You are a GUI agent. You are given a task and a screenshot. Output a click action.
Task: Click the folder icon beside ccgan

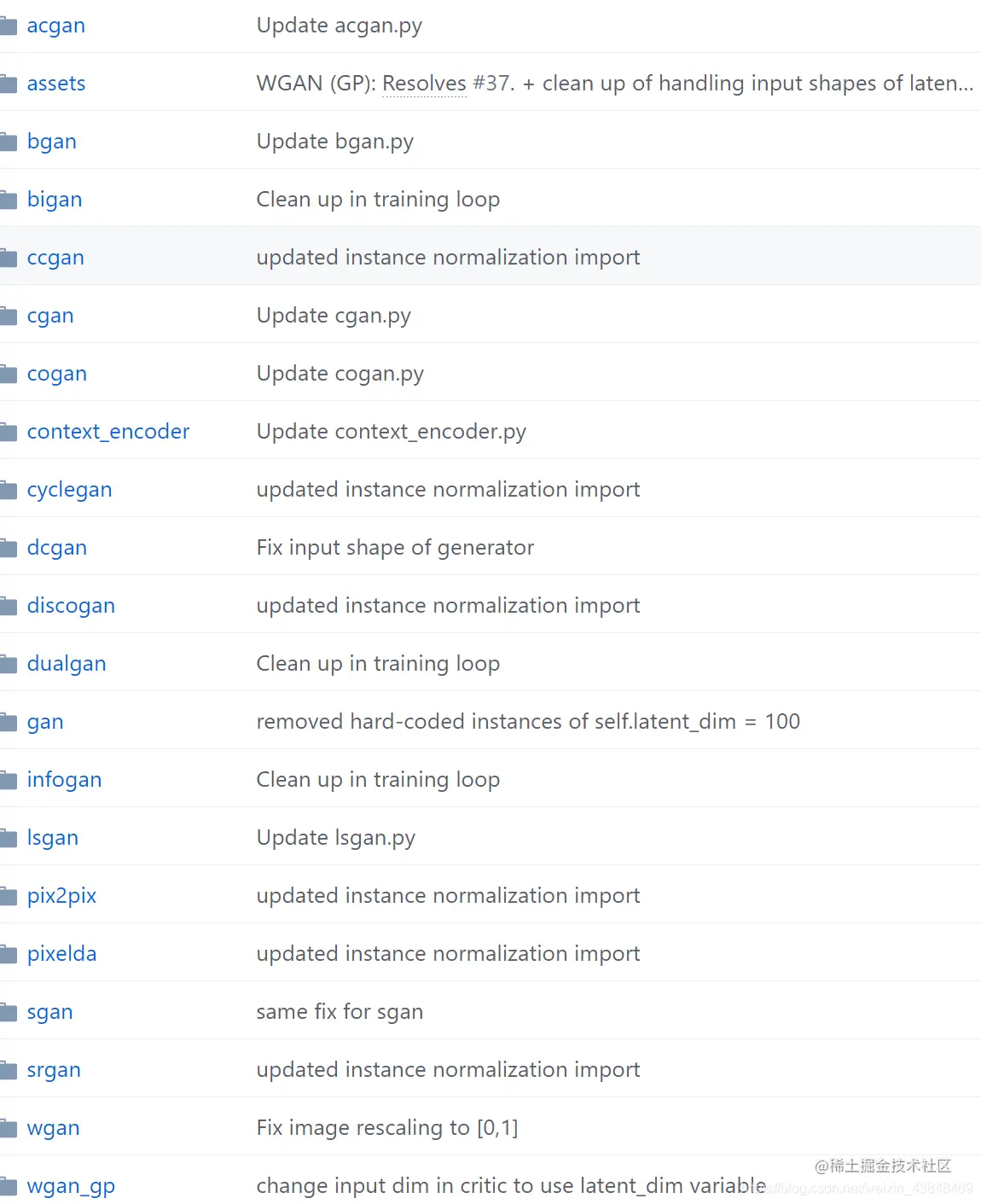click(x=8, y=259)
